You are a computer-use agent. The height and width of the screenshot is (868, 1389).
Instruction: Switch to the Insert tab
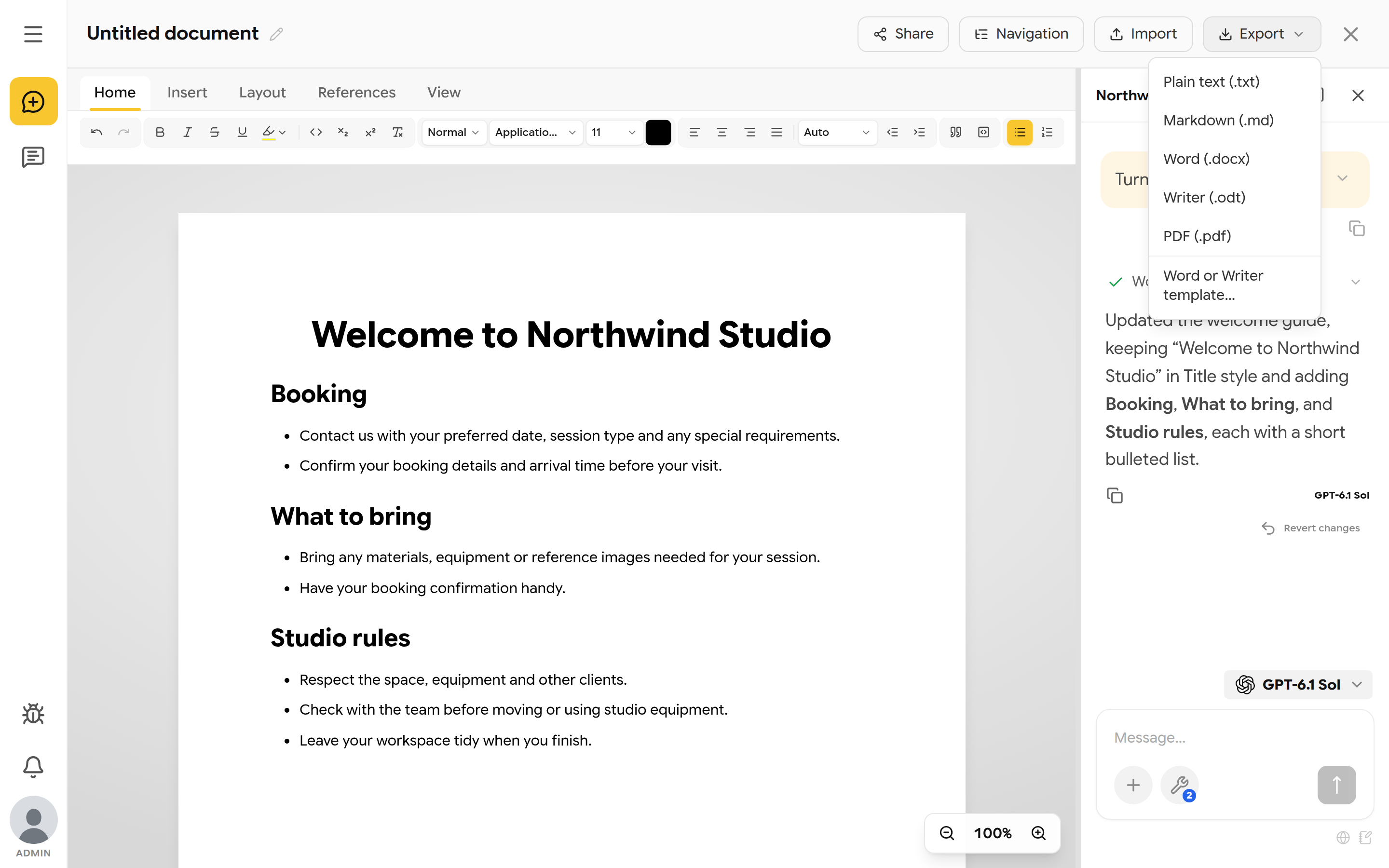pos(187,93)
